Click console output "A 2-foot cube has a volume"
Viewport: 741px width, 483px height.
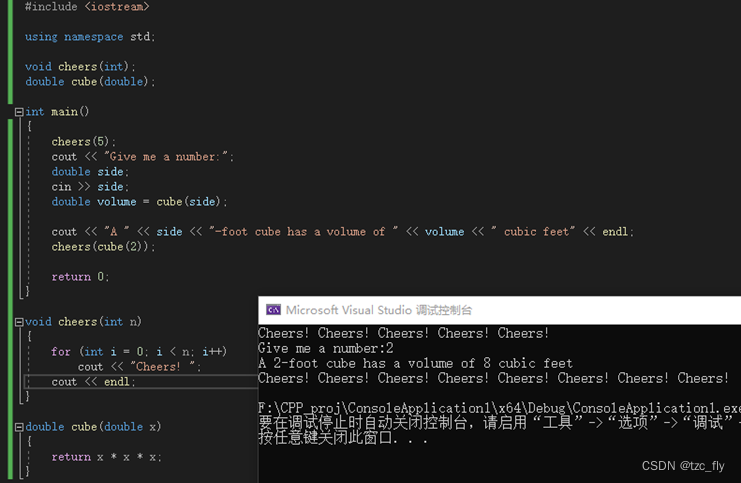pyautogui.click(x=415, y=363)
